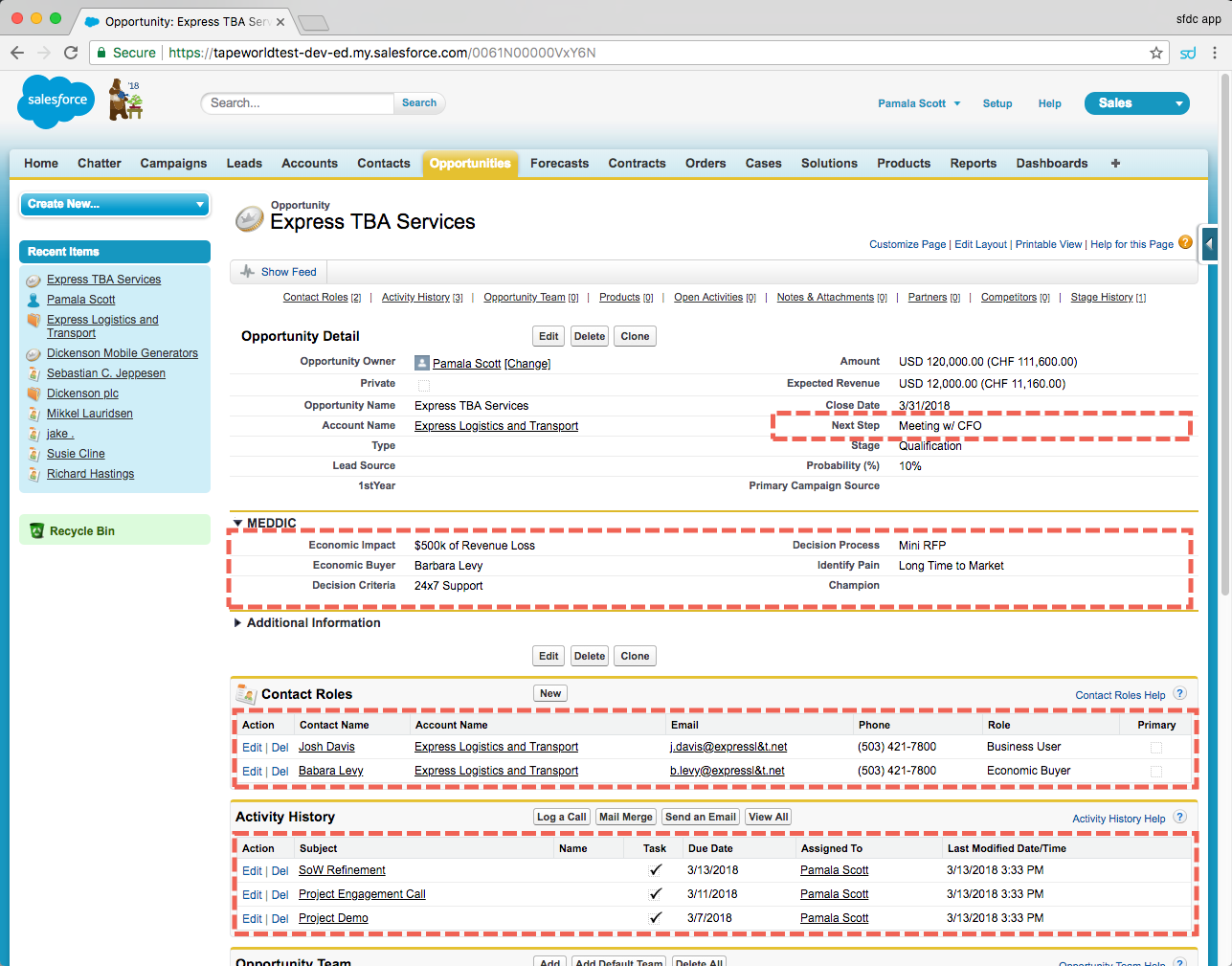This screenshot has height=966, width=1232.
Task: Click the Task checkmark for Project Demo
Action: pos(655,918)
